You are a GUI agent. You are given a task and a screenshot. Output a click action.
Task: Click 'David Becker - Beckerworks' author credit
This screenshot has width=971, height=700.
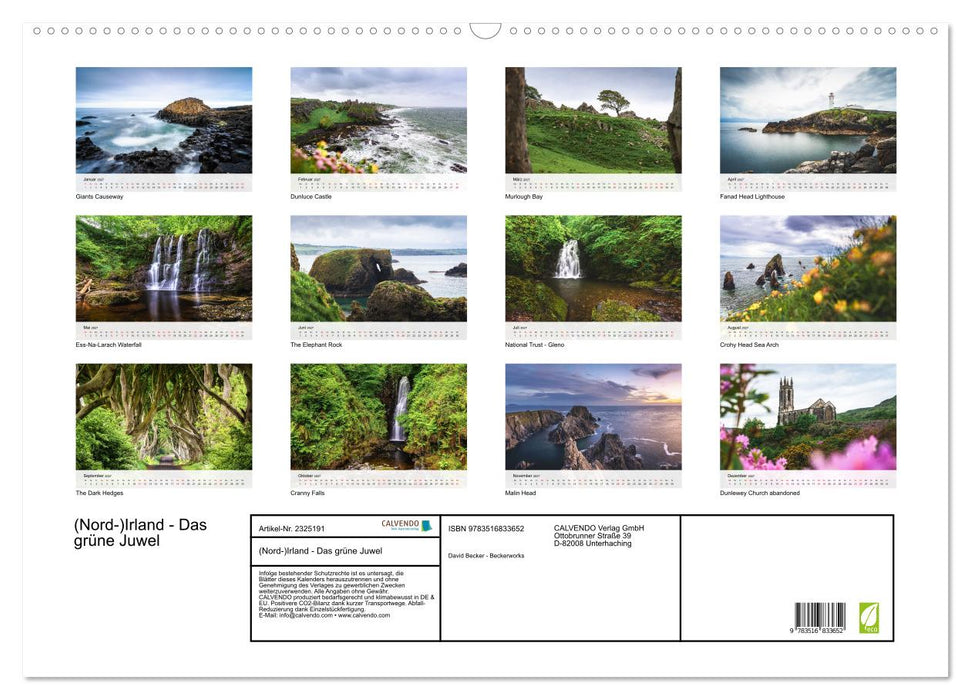pyautogui.click(x=486, y=556)
